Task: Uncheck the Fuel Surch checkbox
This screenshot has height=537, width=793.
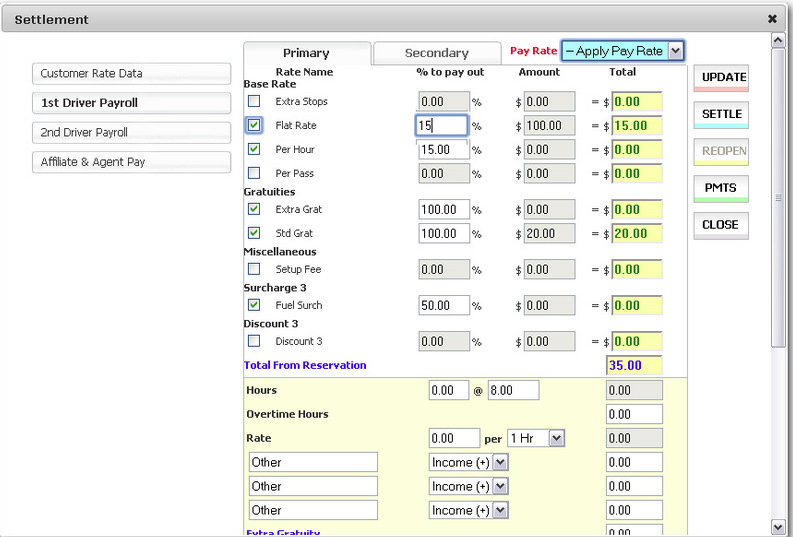Action: 254,305
